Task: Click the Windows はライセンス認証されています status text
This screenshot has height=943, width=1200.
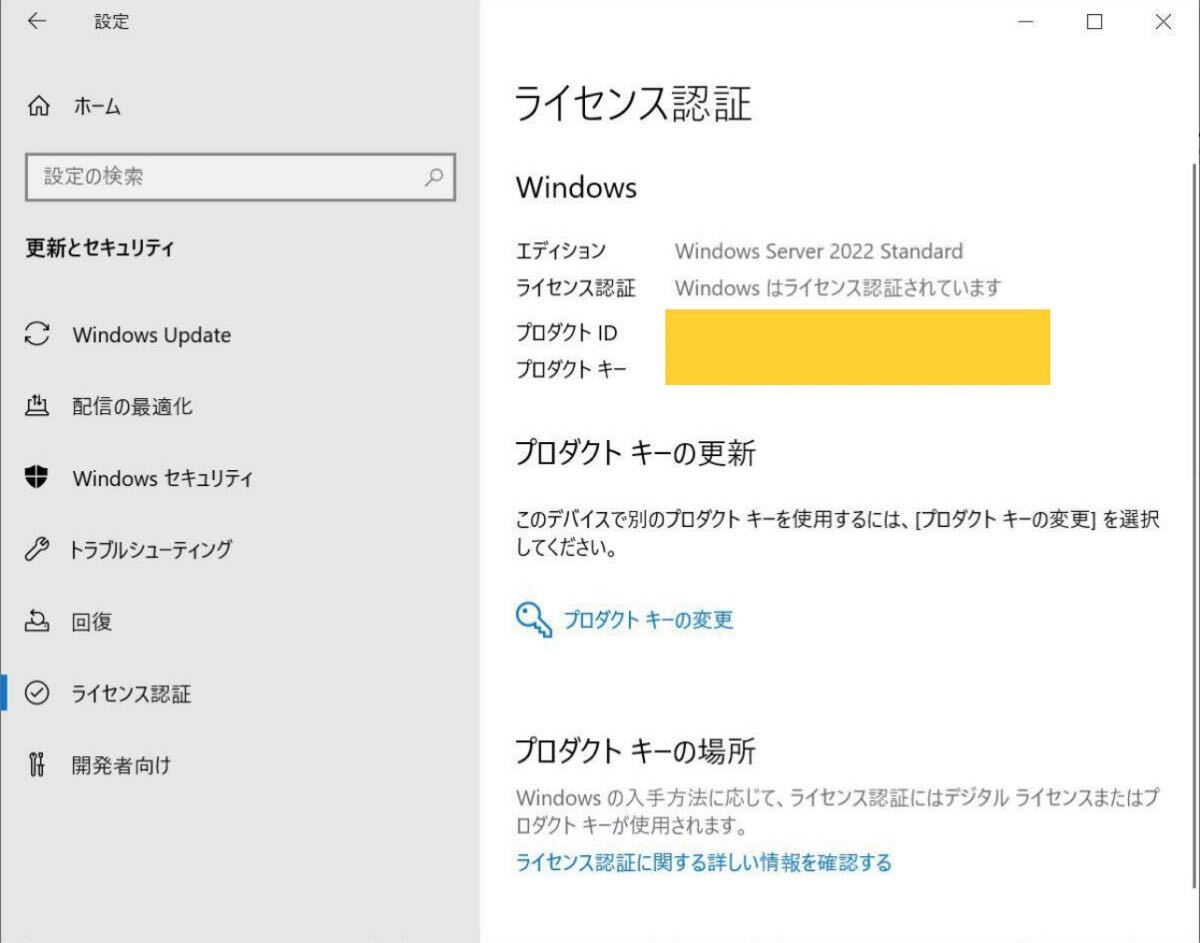Action: pyautogui.click(x=838, y=288)
